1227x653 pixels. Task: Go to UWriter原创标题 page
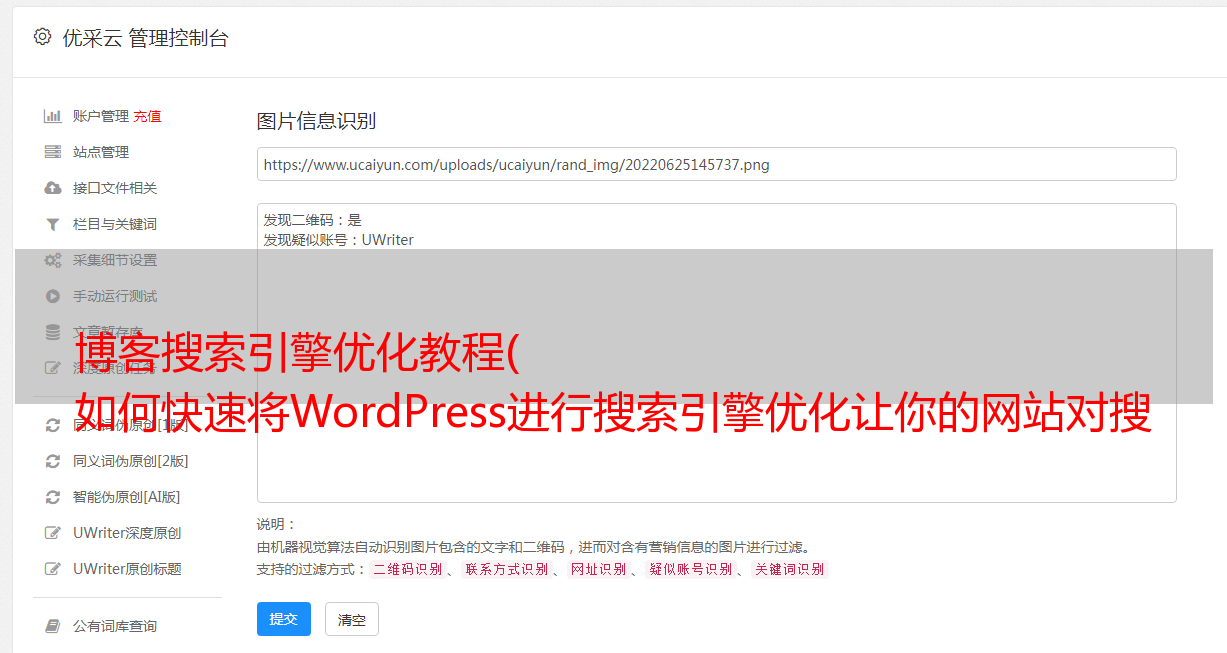click(127, 569)
